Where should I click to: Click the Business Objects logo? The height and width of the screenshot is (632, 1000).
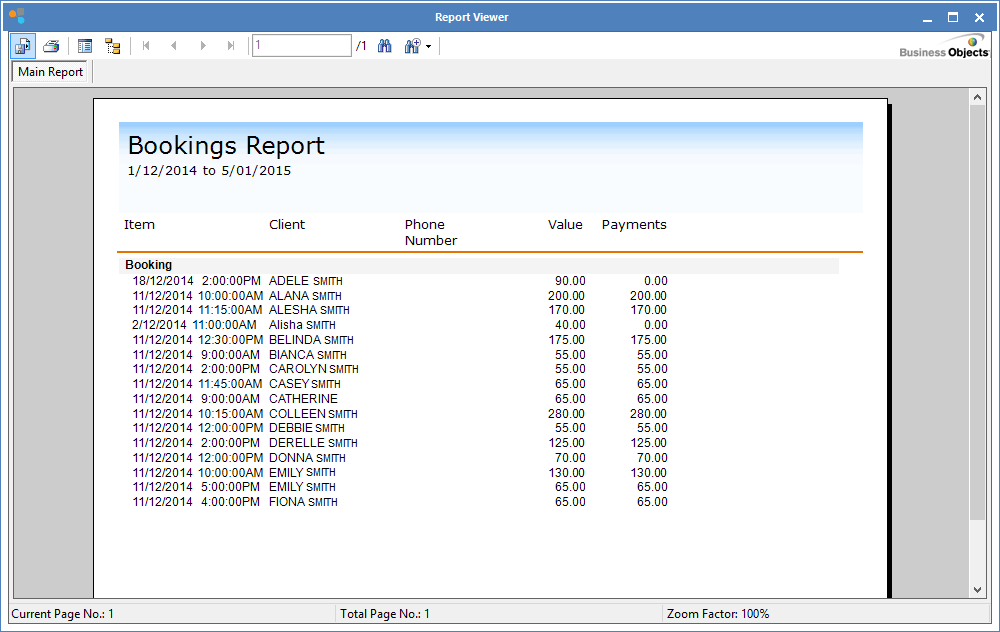pos(943,47)
